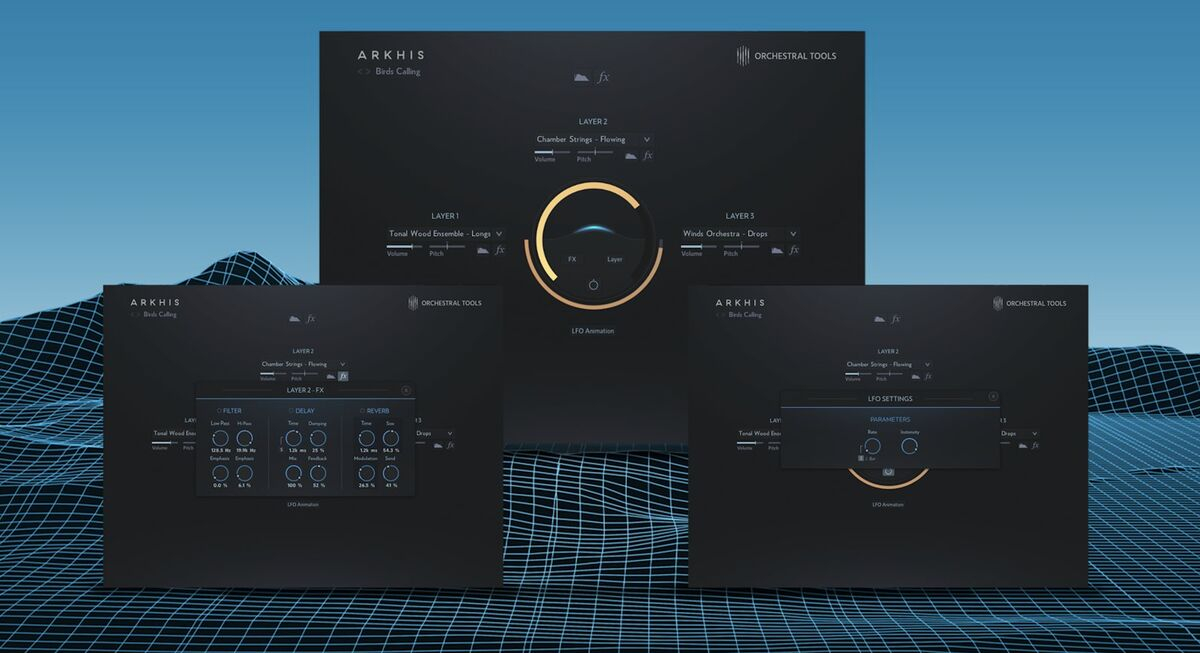Open Layer 1 fx in the largest window

coord(499,250)
